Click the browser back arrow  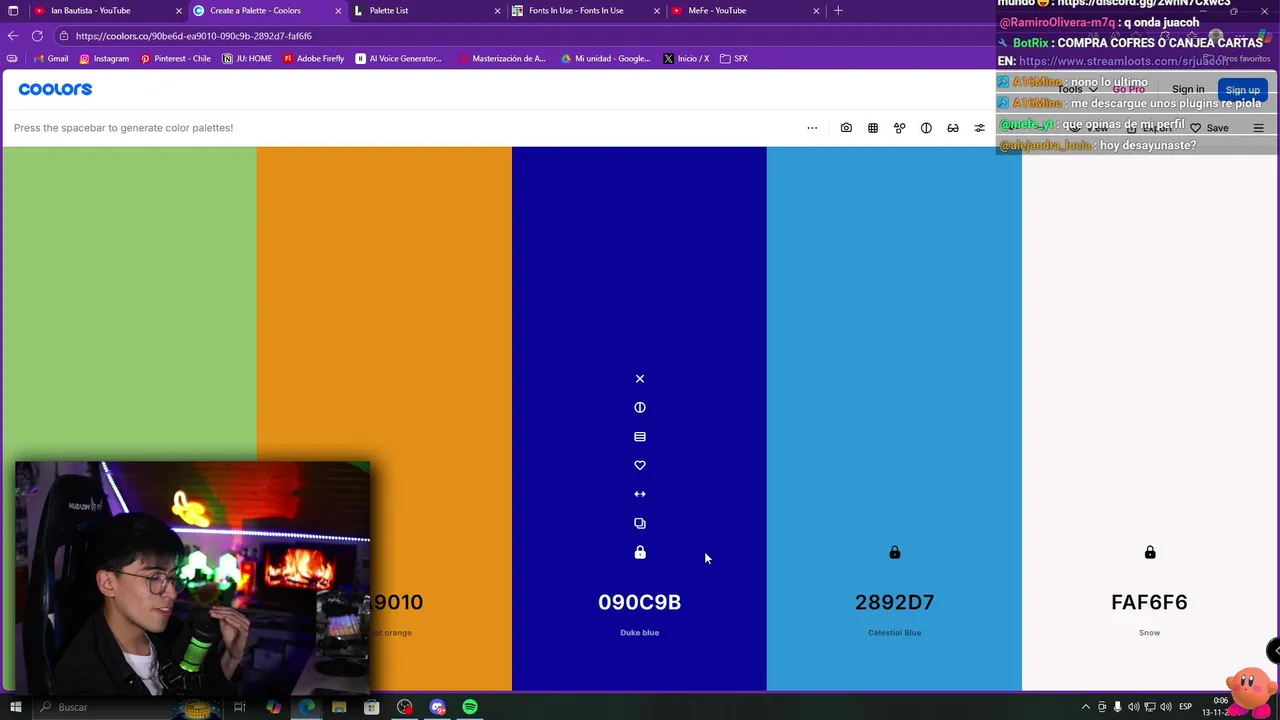pos(13,36)
